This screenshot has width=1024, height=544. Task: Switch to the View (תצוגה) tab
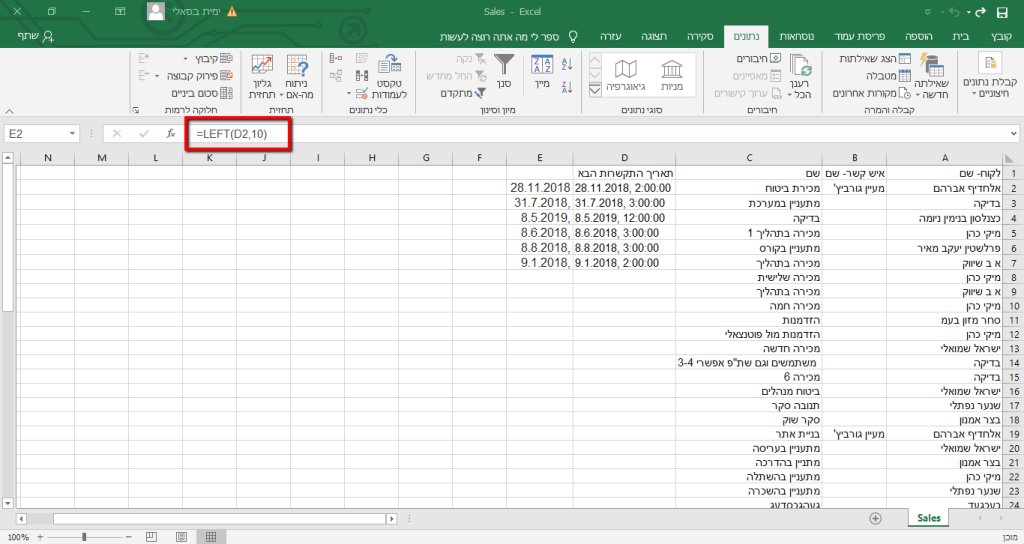pyautogui.click(x=654, y=37)
